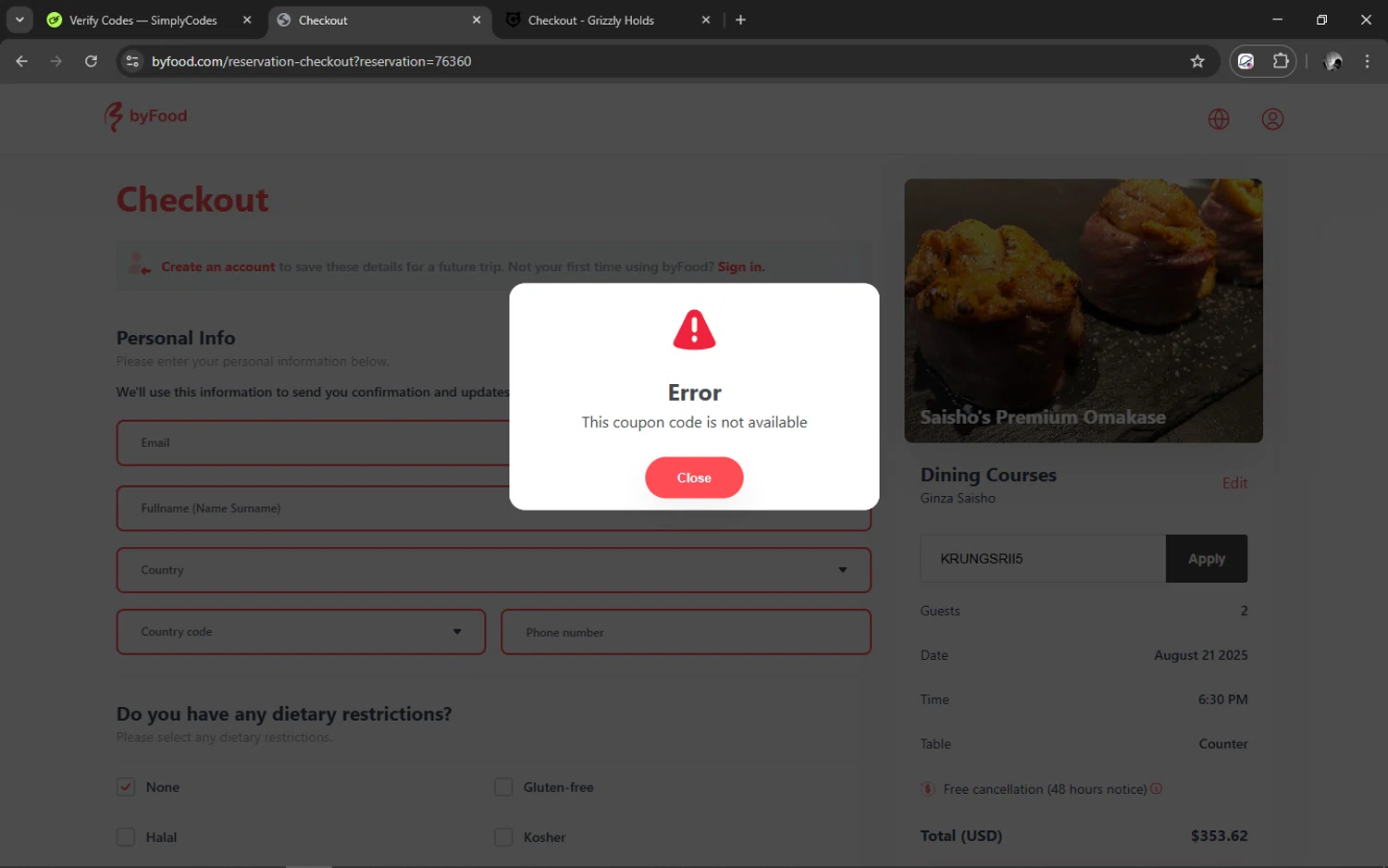Reload the checkout page
This screenshot has width=1388, height=868.
91,61
